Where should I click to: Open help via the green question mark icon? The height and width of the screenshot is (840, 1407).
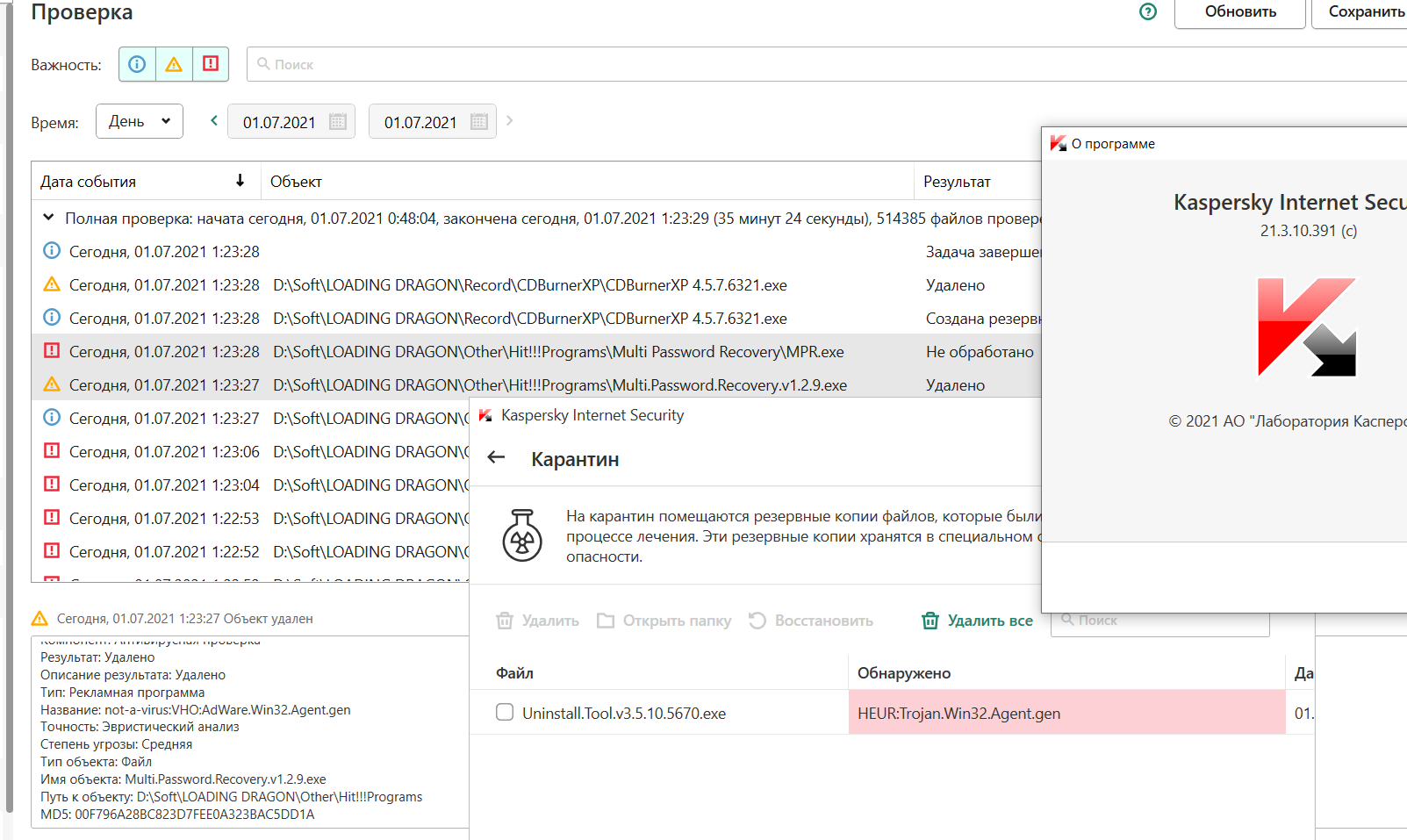[x=1147, y=11]
